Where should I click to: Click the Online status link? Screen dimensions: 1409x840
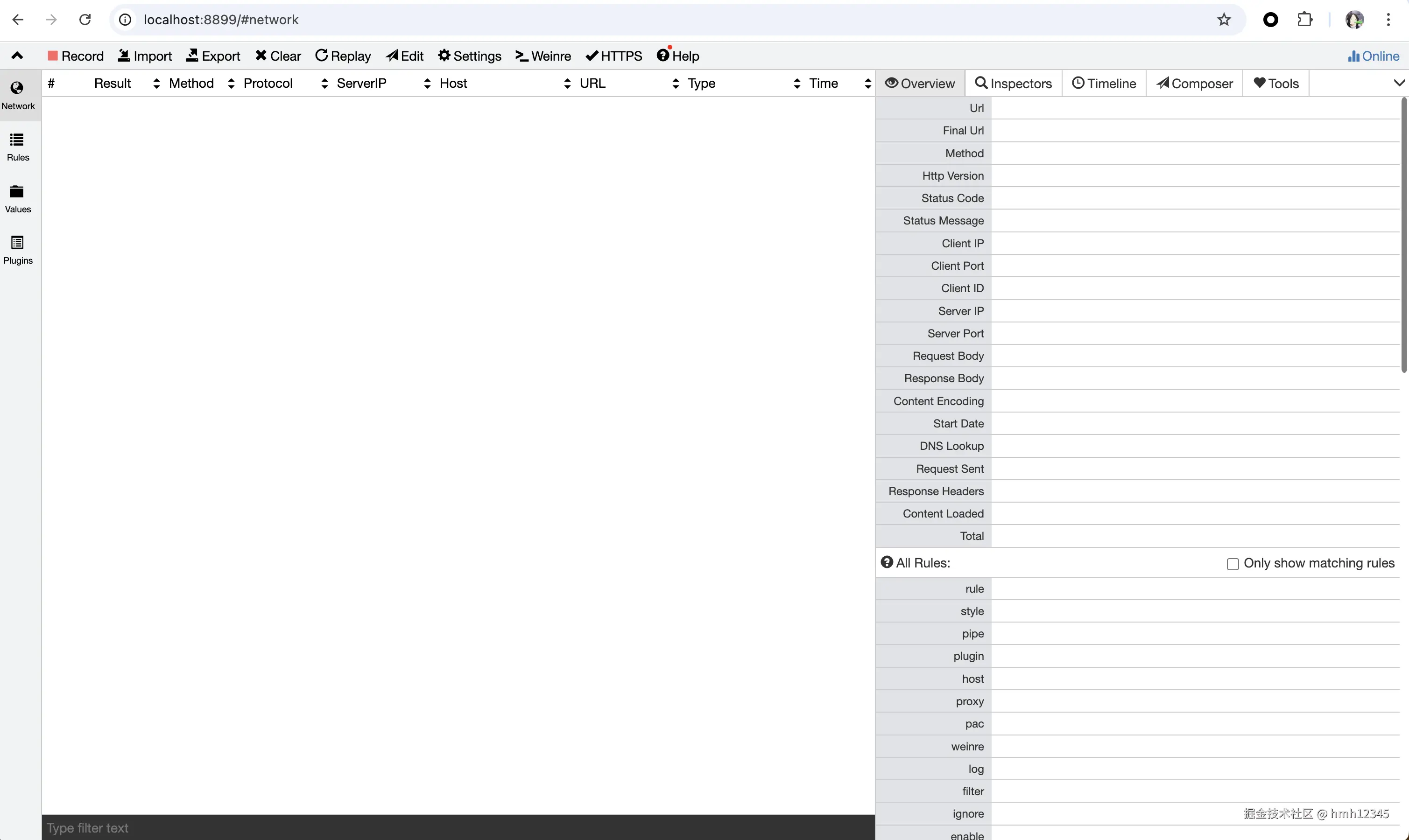pyautogui.click(x=1374, y=56)
